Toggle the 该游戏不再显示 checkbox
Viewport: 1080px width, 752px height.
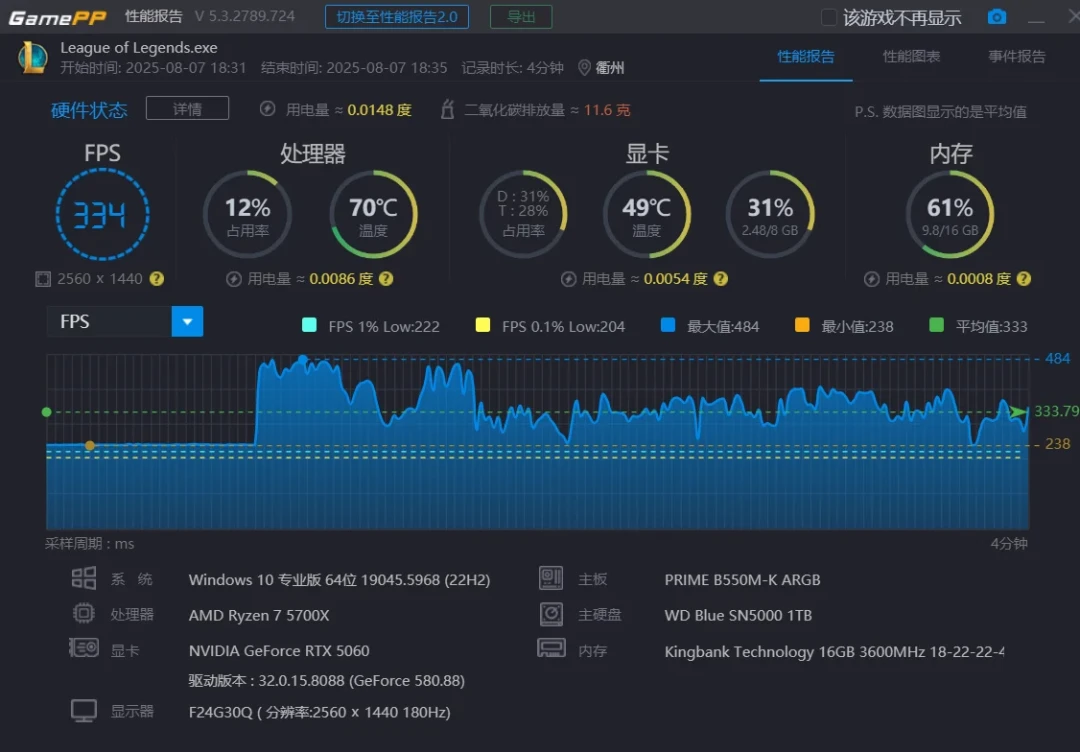coord(829,17)
